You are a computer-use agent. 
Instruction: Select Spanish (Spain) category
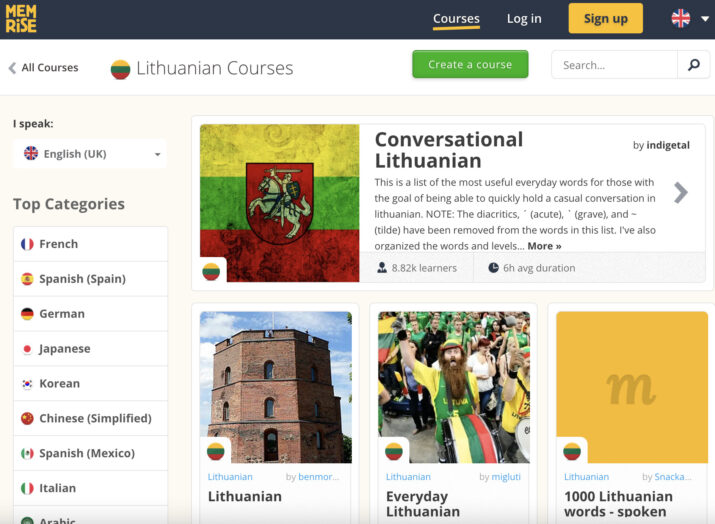90,279
